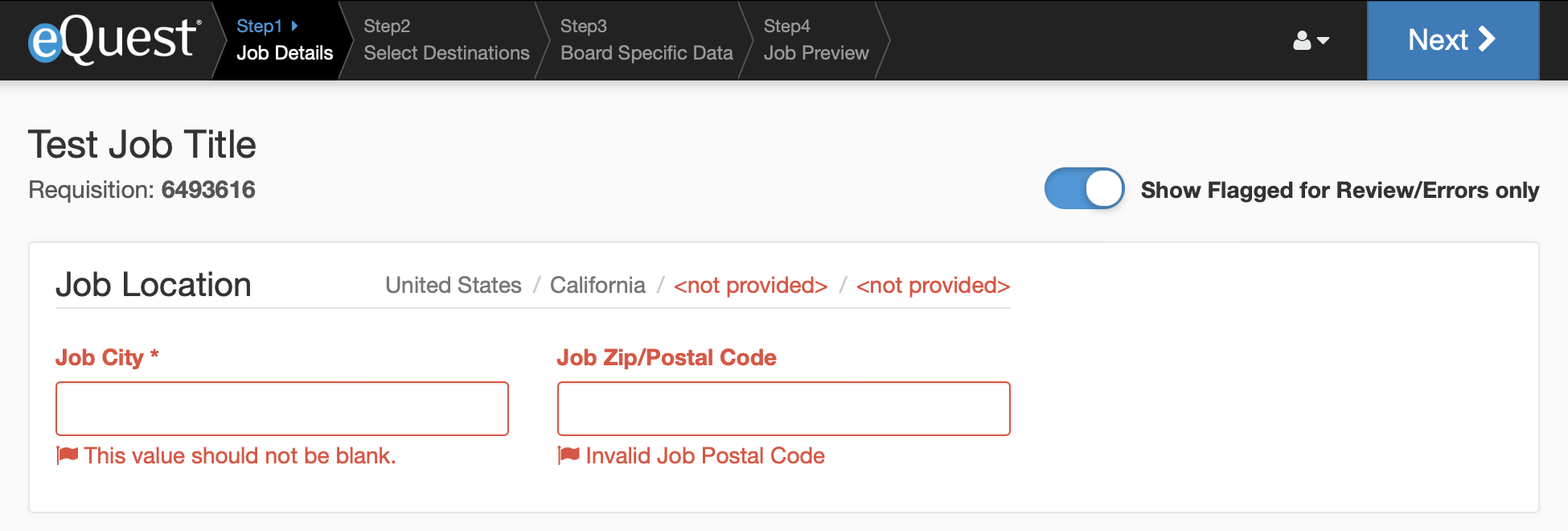Focus the Job Zip/Postal Code field

(784, 409)
